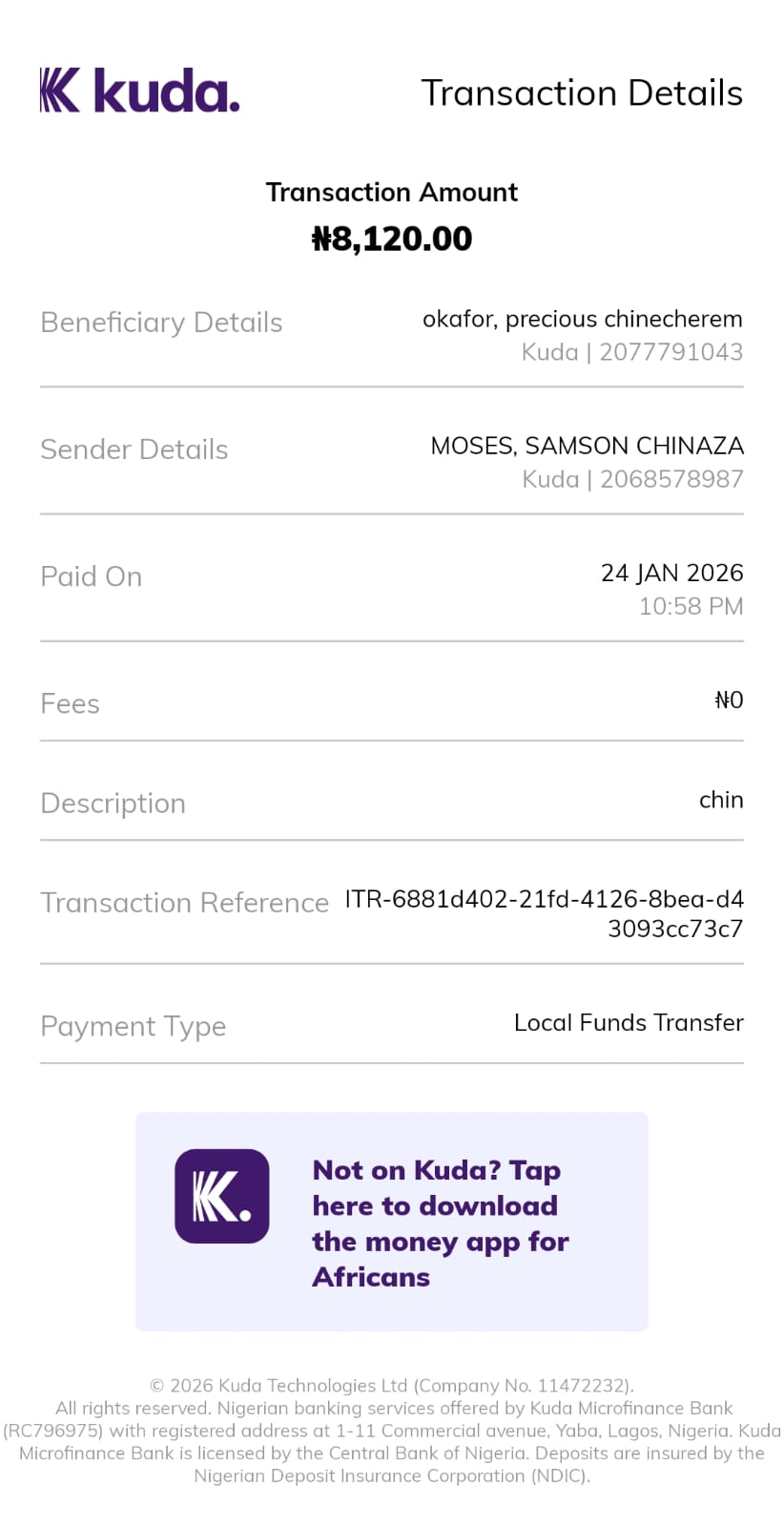Select the ₦8,120.00 transaction amount

[x=392, y=239]
